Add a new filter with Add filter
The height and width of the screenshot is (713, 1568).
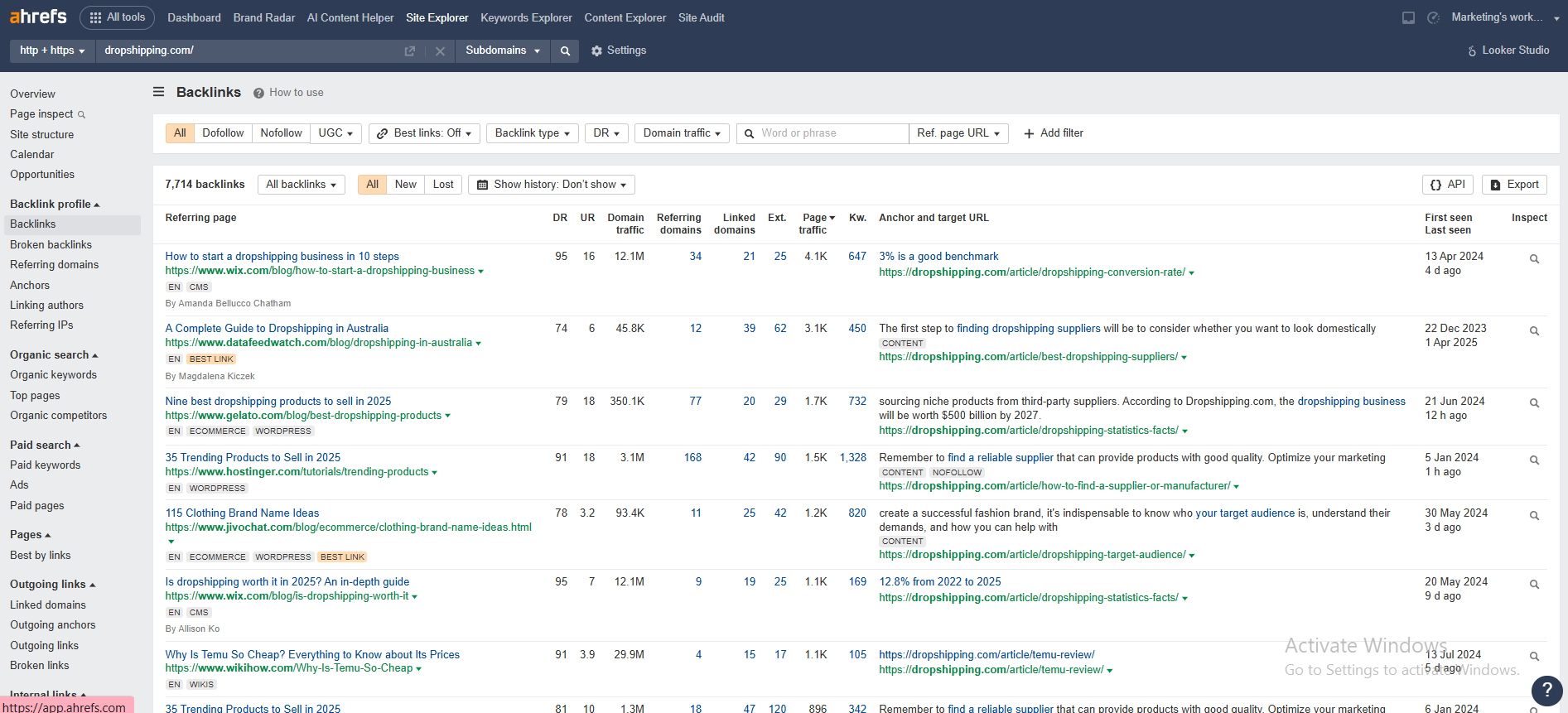coord(1054,133)
